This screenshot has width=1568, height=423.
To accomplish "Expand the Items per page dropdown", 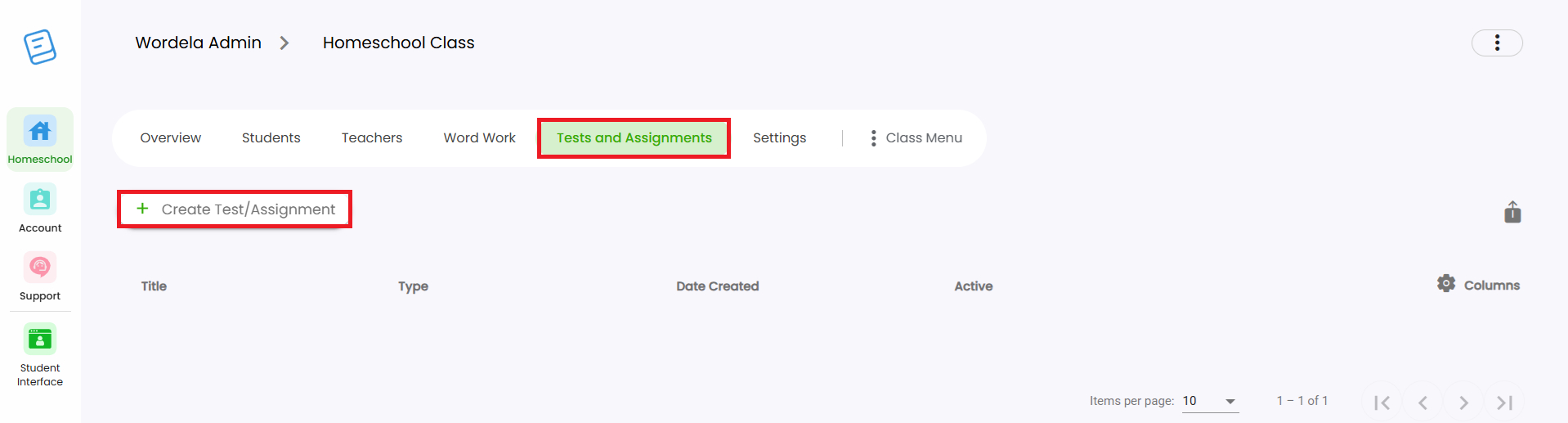I will [x=1210, y=401].
